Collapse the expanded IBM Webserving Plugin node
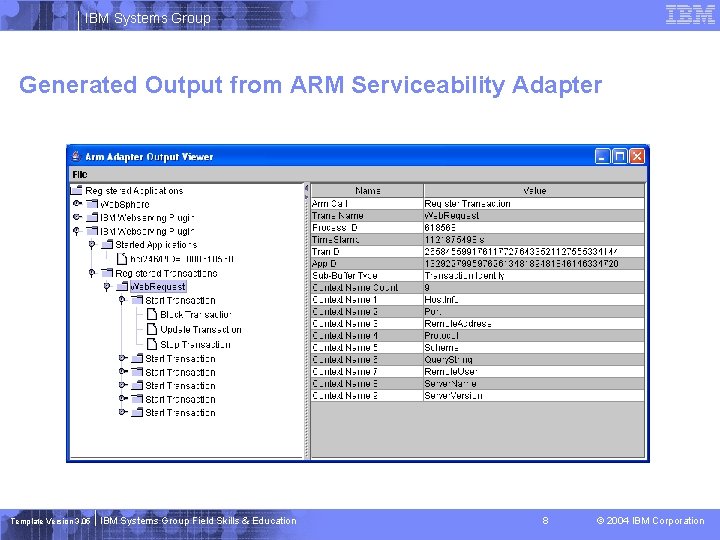720x540 pixels. tap(77, 231)
